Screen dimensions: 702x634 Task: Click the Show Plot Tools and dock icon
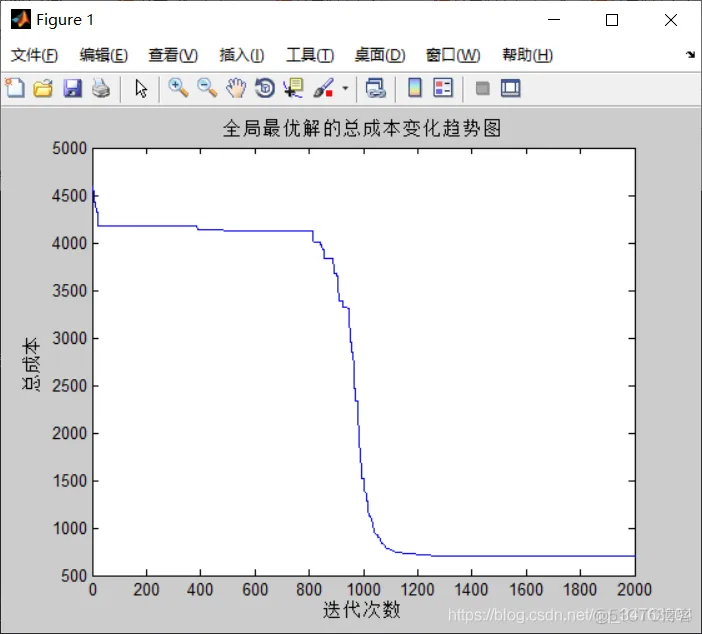(x=511, y=88)
